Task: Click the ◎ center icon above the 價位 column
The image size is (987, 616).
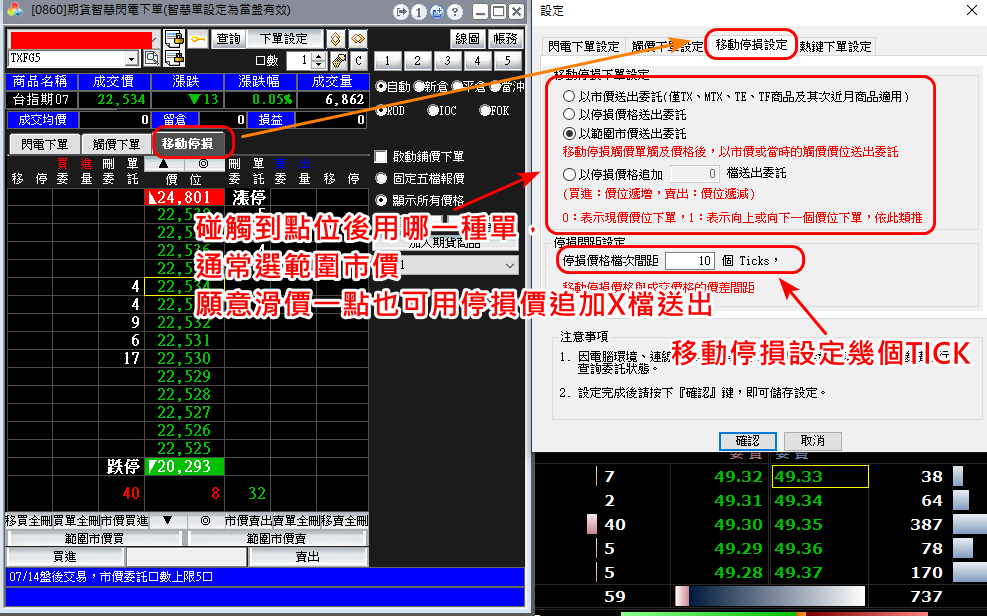Action: pyautogui.click(x=203, y=164)
